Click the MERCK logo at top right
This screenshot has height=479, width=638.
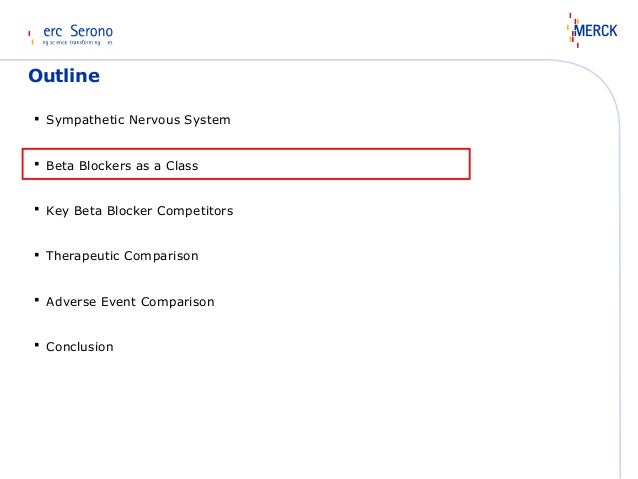pos(592,30)
